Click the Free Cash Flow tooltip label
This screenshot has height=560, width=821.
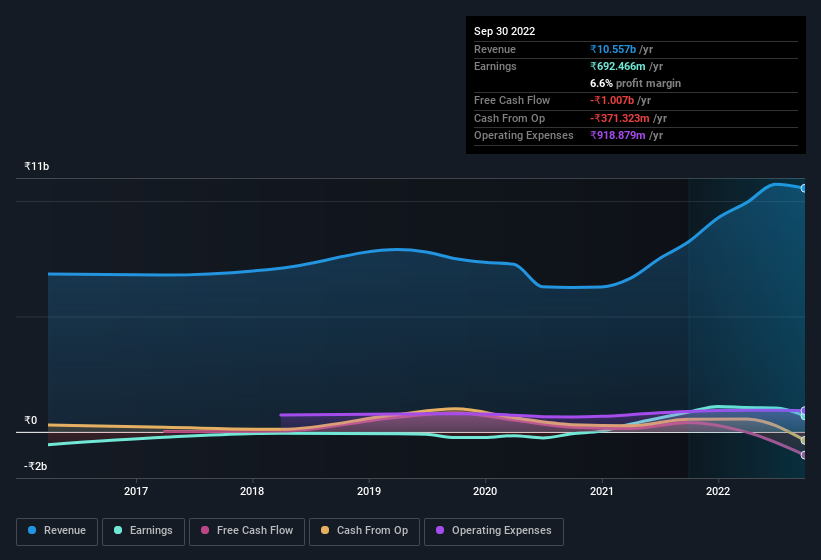(x=512, y=100)
